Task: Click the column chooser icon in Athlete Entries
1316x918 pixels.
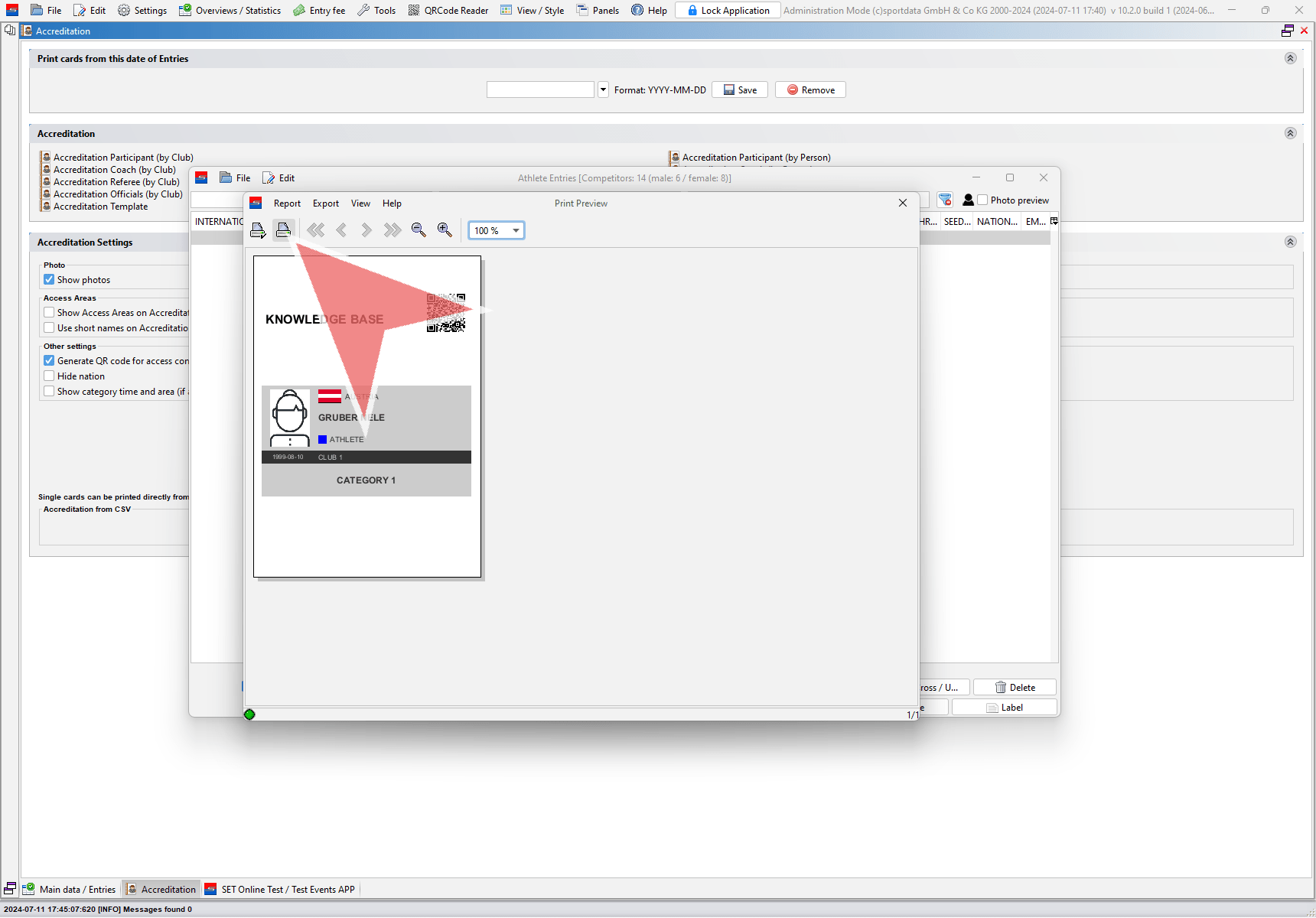Action: (1054, 221)
